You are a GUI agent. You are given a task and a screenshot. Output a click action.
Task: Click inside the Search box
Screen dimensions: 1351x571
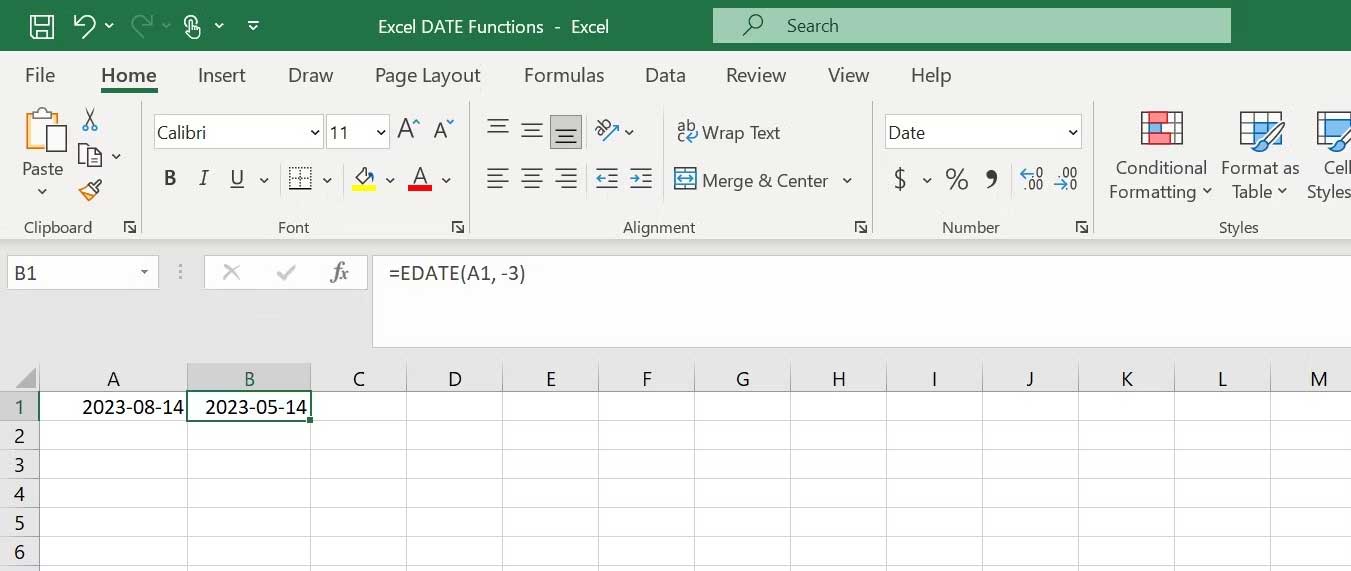click(970, 26)
